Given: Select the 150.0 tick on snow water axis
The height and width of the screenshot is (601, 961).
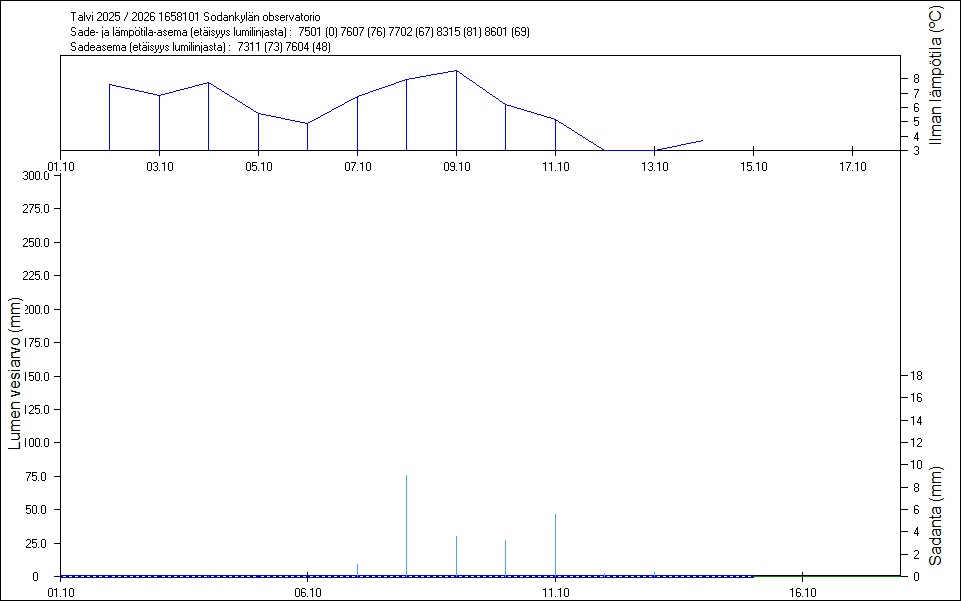Looking at the screenshot, I should tap(36, 376).
